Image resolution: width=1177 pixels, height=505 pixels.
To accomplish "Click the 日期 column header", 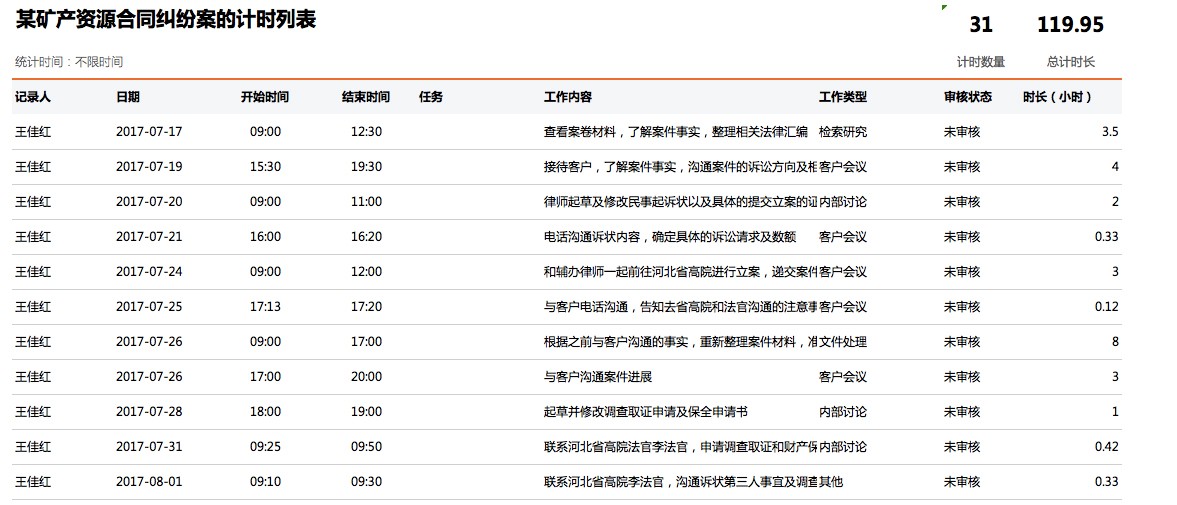I will pyautogui.click(x=128, y=97).
